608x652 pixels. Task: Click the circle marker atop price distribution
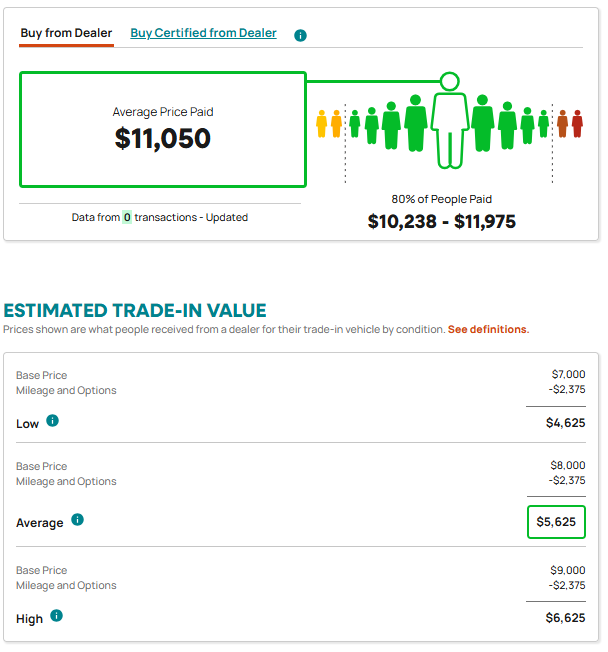(450, 82)
